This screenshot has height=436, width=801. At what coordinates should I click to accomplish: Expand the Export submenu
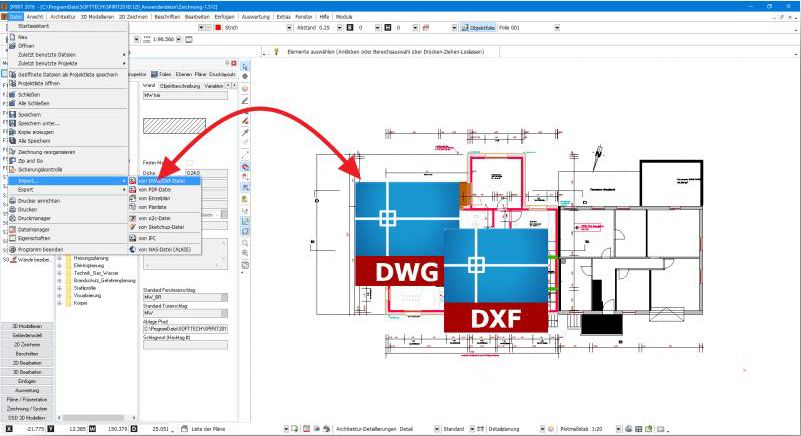[x=60, y=189]
